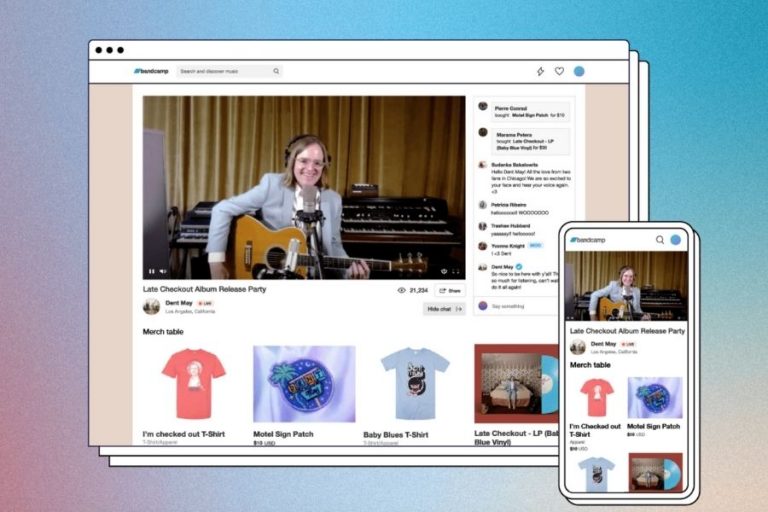This screenshot has width=768, height=512.
Task: Open the Late Checkout LP vinyl image on desktop
Action: pos(516,384)
